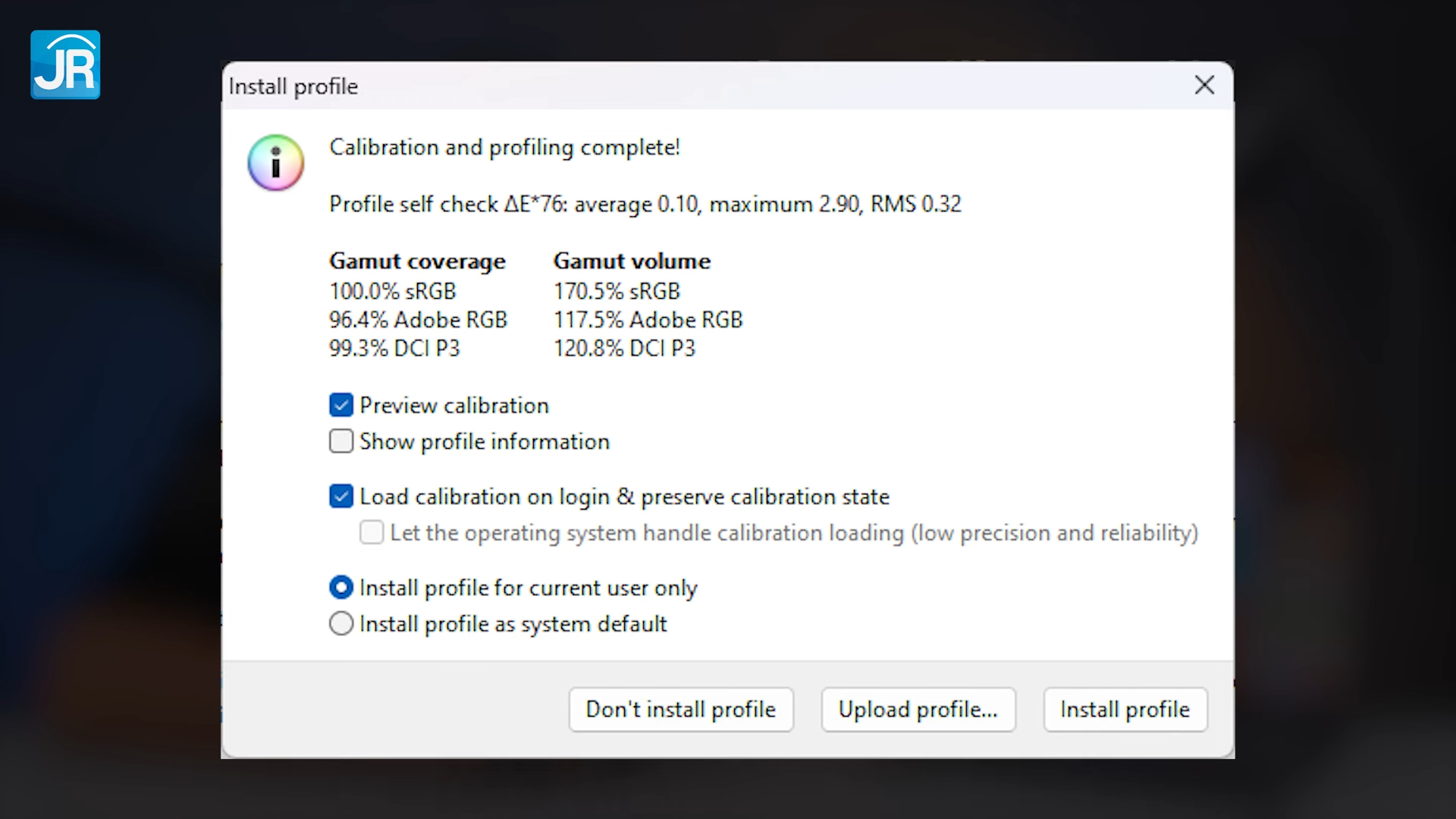Click the 100.0% sRGB coverage value
Viewport: 1456px width, 819px height.
tap(392, 290)
